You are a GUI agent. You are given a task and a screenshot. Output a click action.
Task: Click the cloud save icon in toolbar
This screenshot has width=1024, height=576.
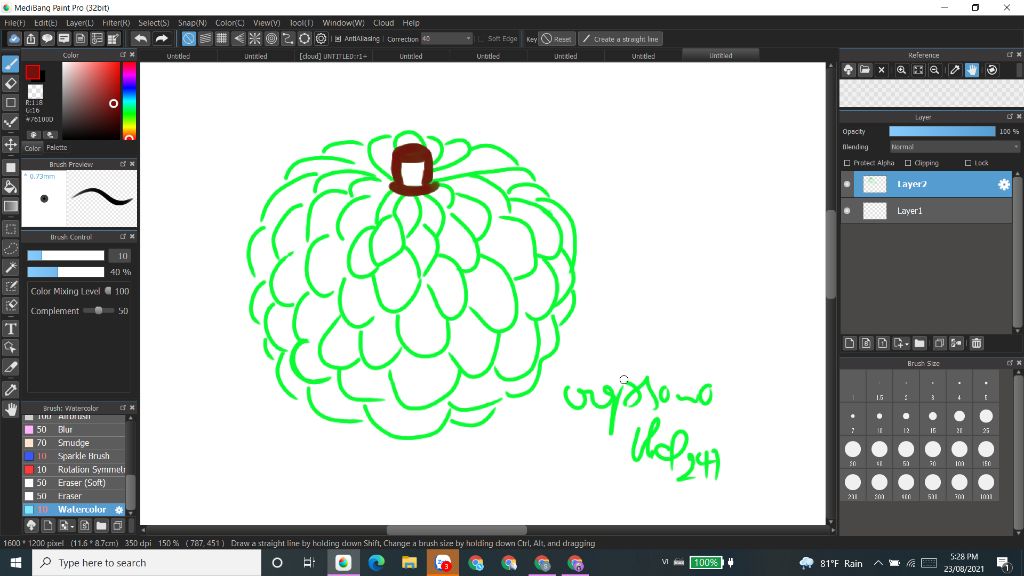(14, 39)
